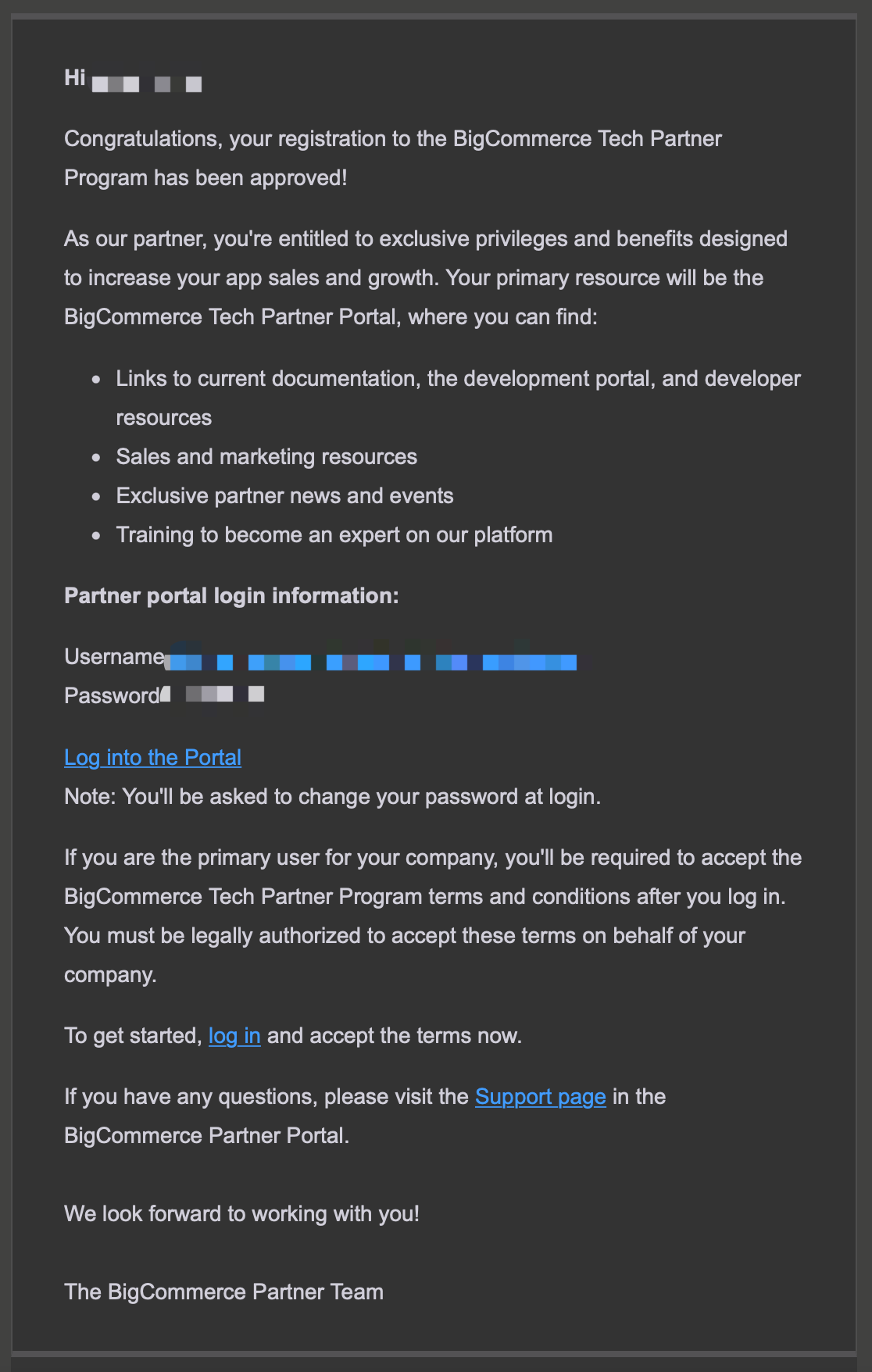Viewport: 872px width, 1372px height.
Task: Open the "Log into the Portal" link
Action: click(152, 757)
